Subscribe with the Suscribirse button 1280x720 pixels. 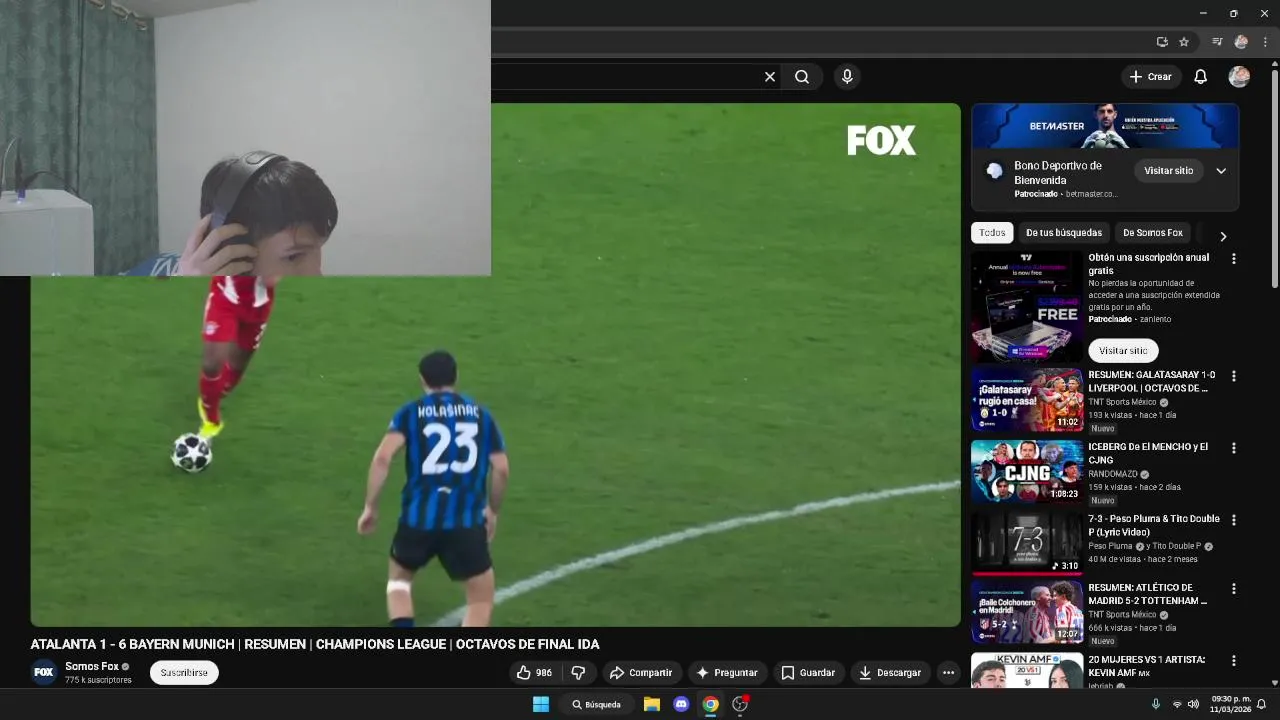184,673
